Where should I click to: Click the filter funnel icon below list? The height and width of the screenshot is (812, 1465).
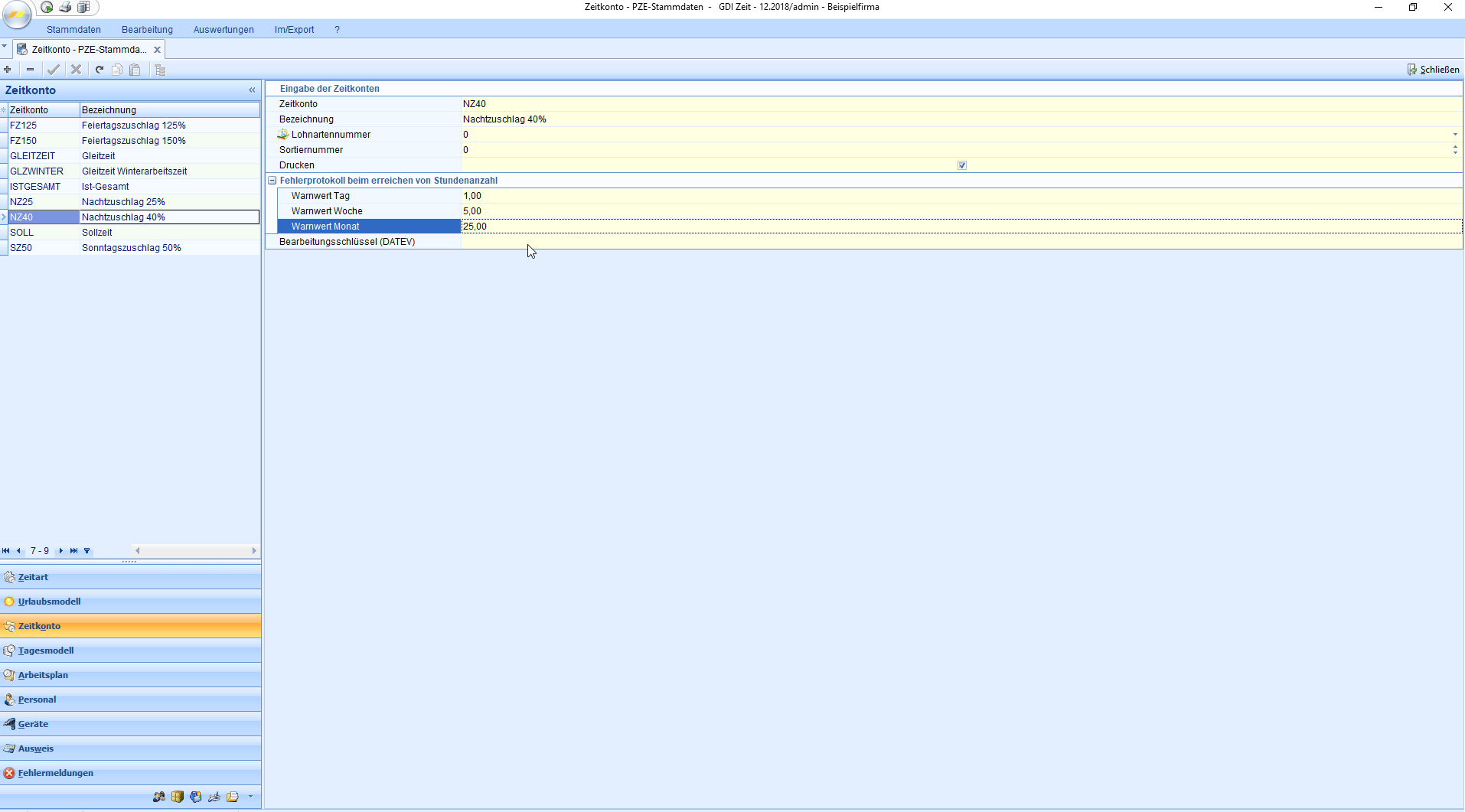pos(87,551)
